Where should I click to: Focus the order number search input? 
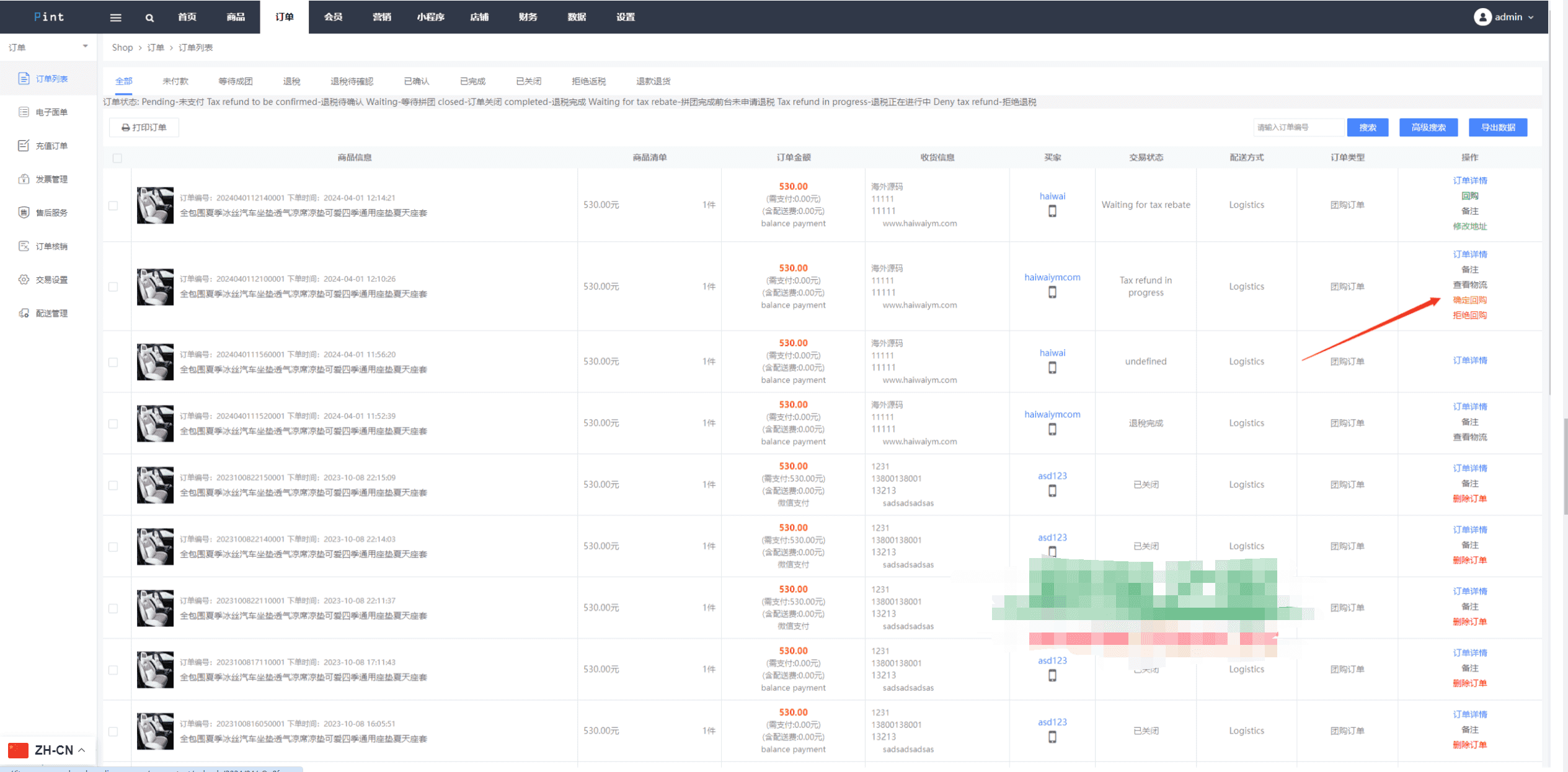1298,128
